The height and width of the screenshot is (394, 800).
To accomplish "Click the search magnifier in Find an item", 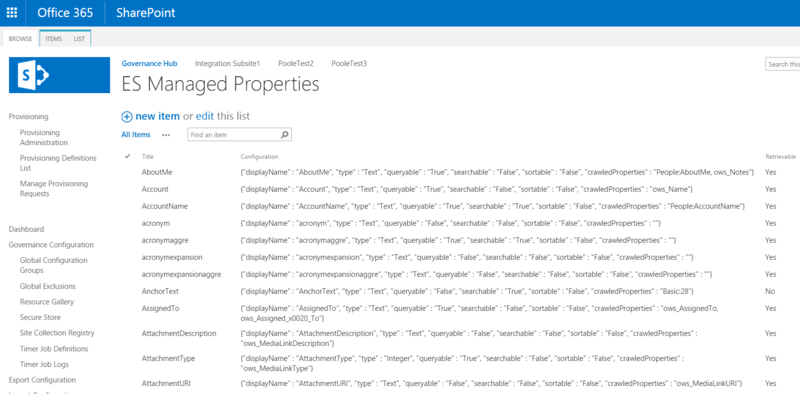I will click(x=285, y=135).
